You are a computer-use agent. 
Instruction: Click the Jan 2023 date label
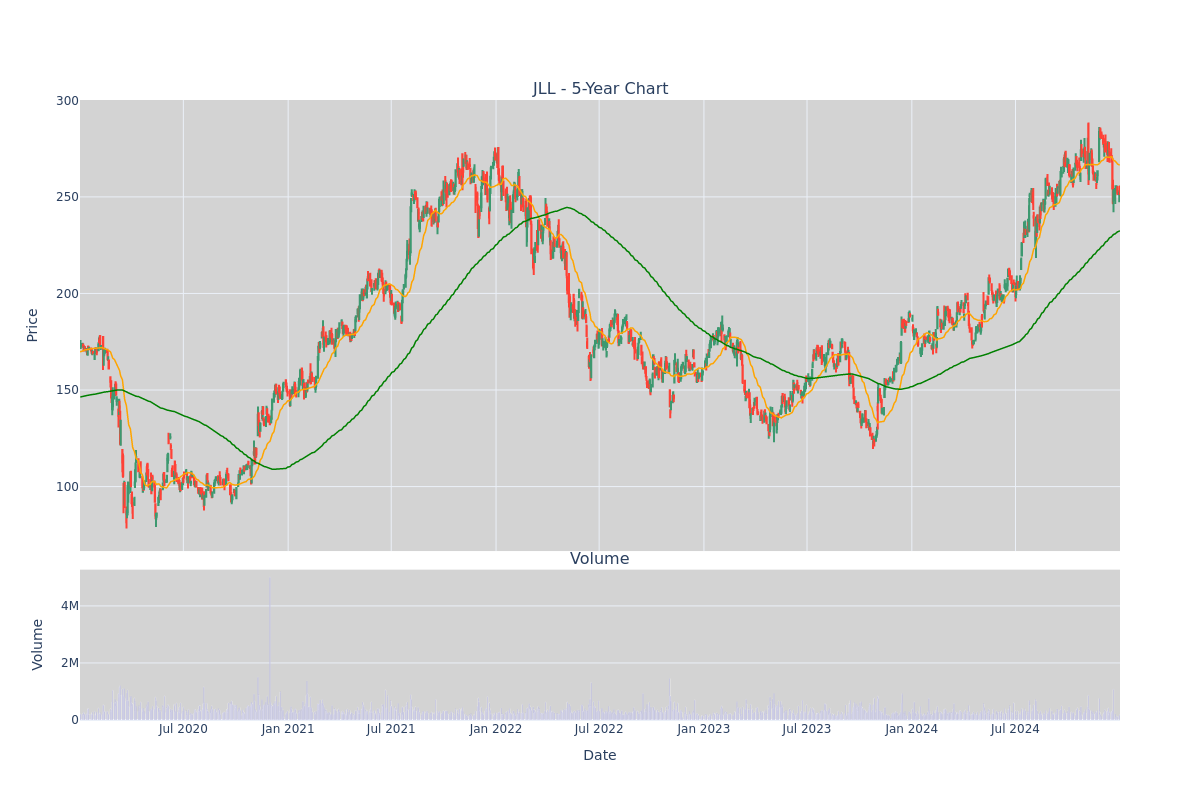tap(704, 729)
